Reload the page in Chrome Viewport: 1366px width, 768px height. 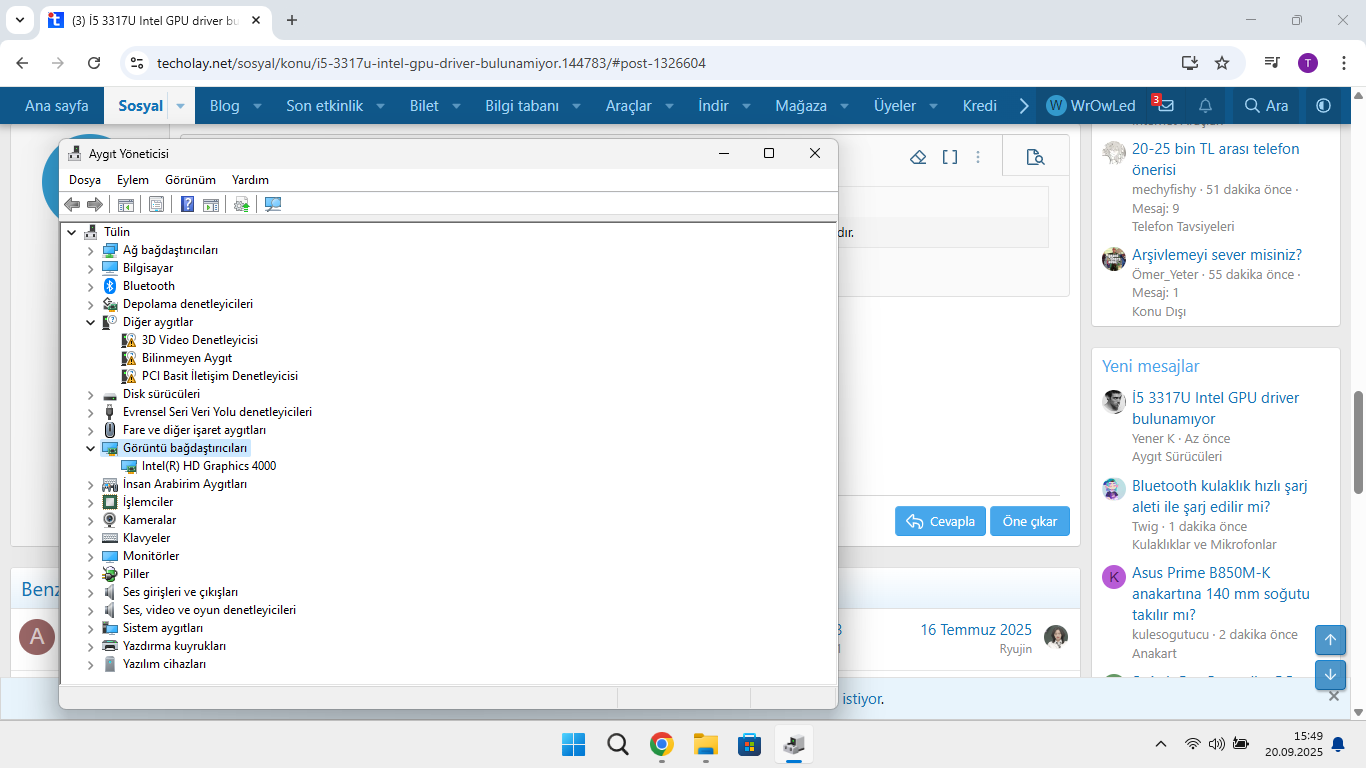coord(94,63)
